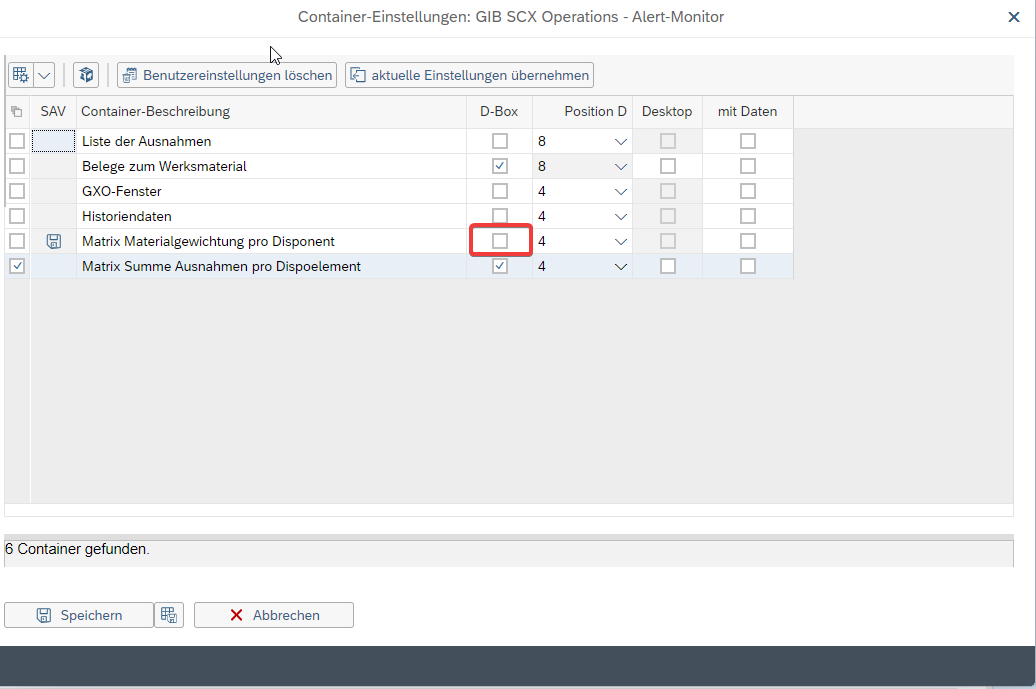The image size is (1036, 689).
Task: Click the select-all icon in table header corner
Action: click(16, 112)
